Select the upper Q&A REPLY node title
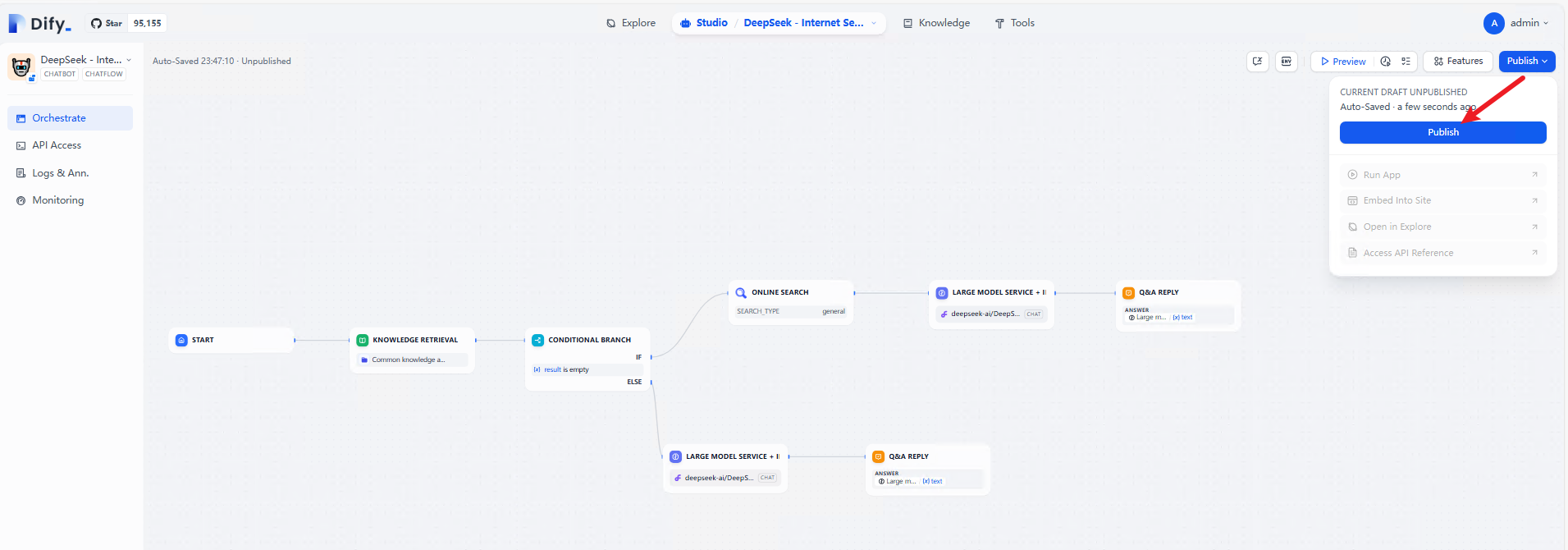Image resolution: width=1568 pixels, height=550 pixels. click(1159, 292)
